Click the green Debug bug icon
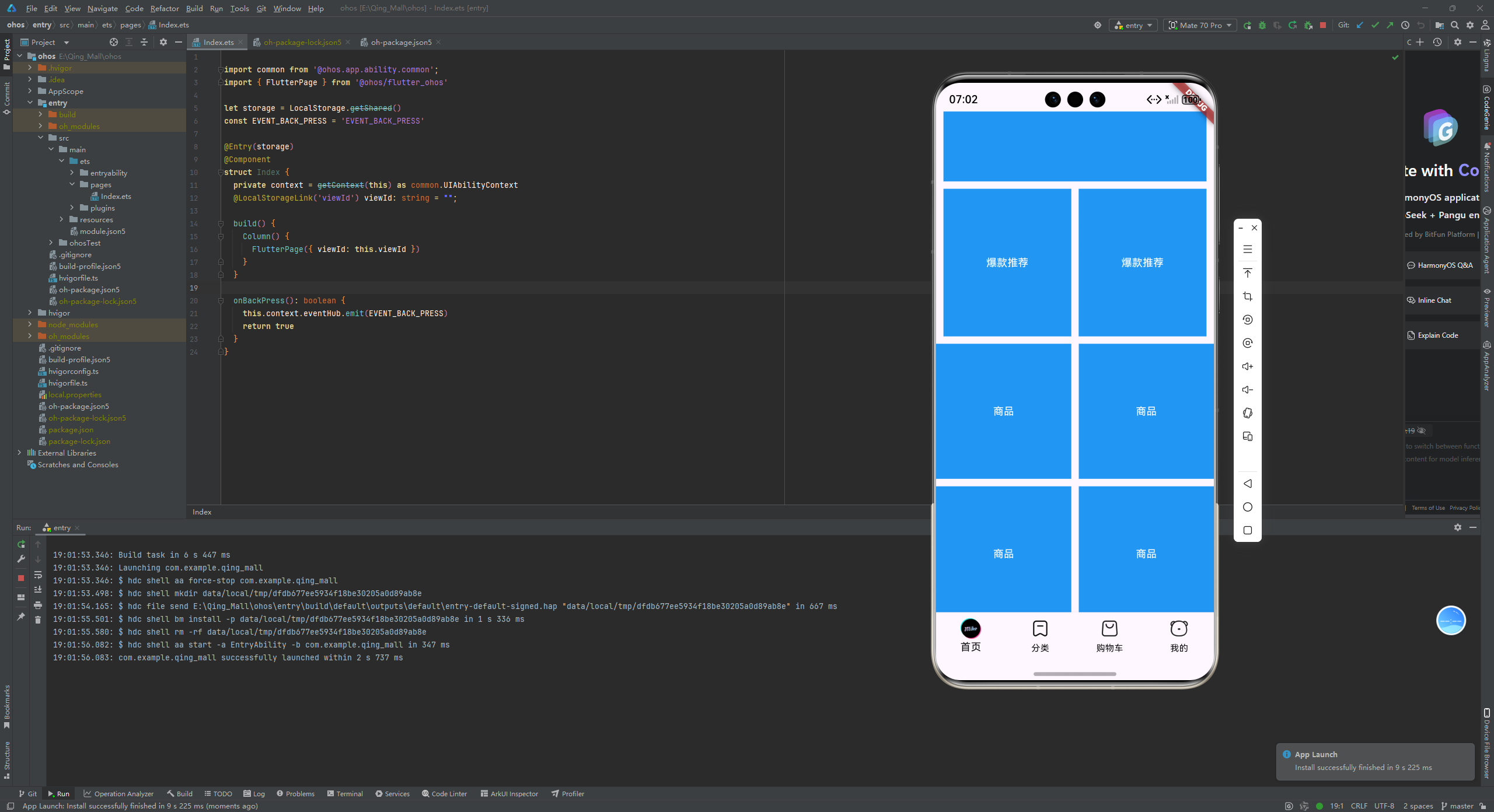Screen dimensions: 1494x812 point(1262,25)
